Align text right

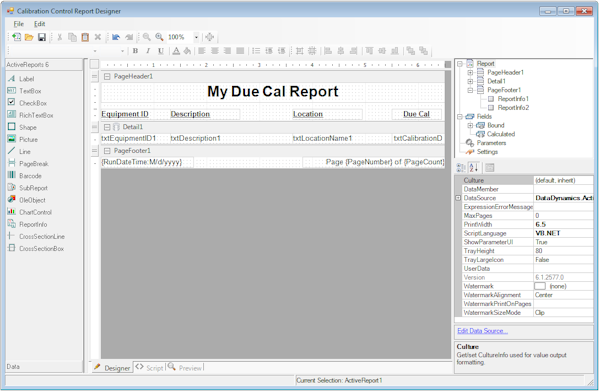[228, 51]
